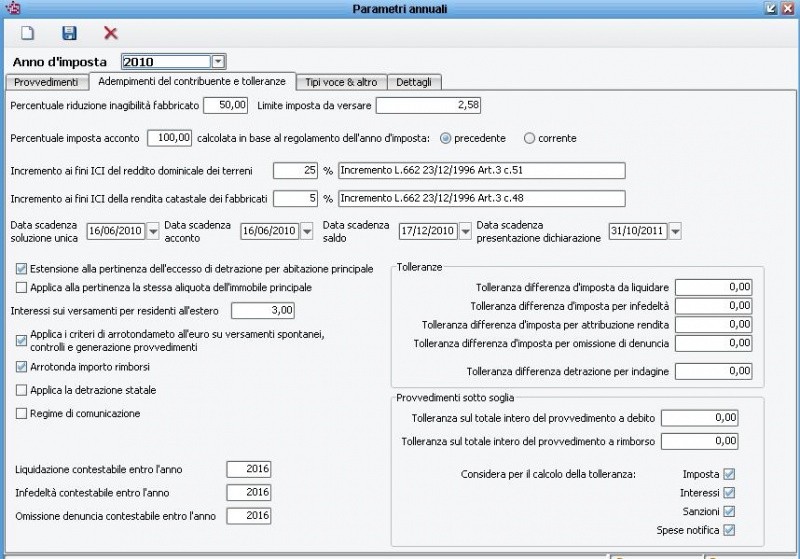Viewport: 800px width, 559px height.
Task: Toggle Estensione alla pertinenza checkbox
Action: tap(21, 269)
